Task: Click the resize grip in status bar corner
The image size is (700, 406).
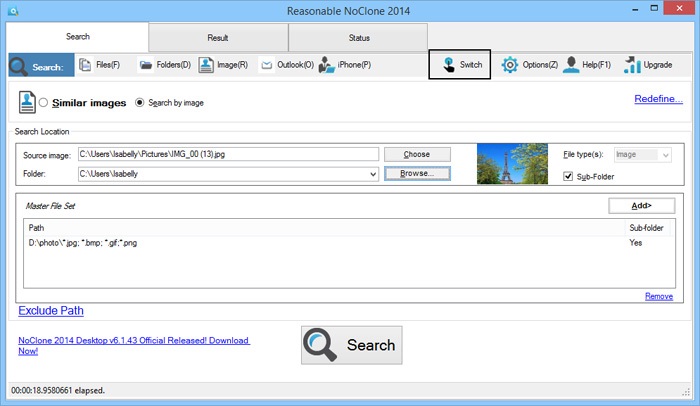Action: (686, 392)
